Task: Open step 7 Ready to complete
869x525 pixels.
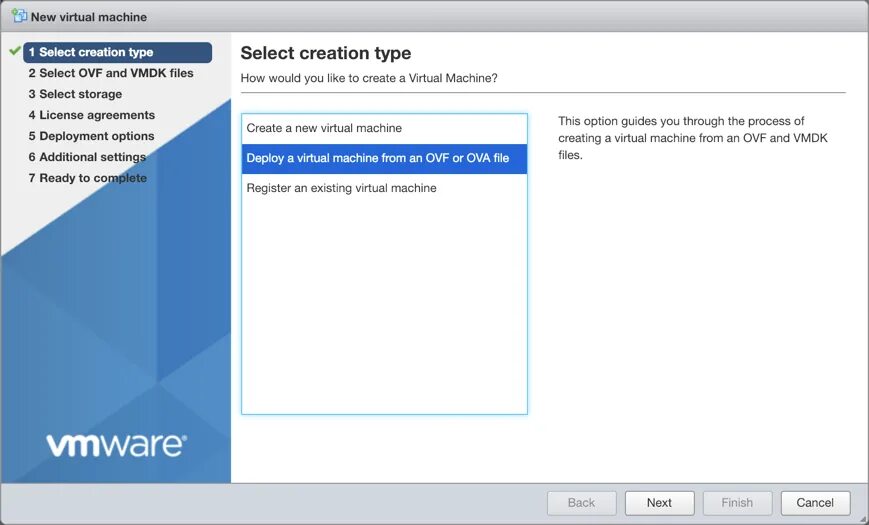Action: 88,179
